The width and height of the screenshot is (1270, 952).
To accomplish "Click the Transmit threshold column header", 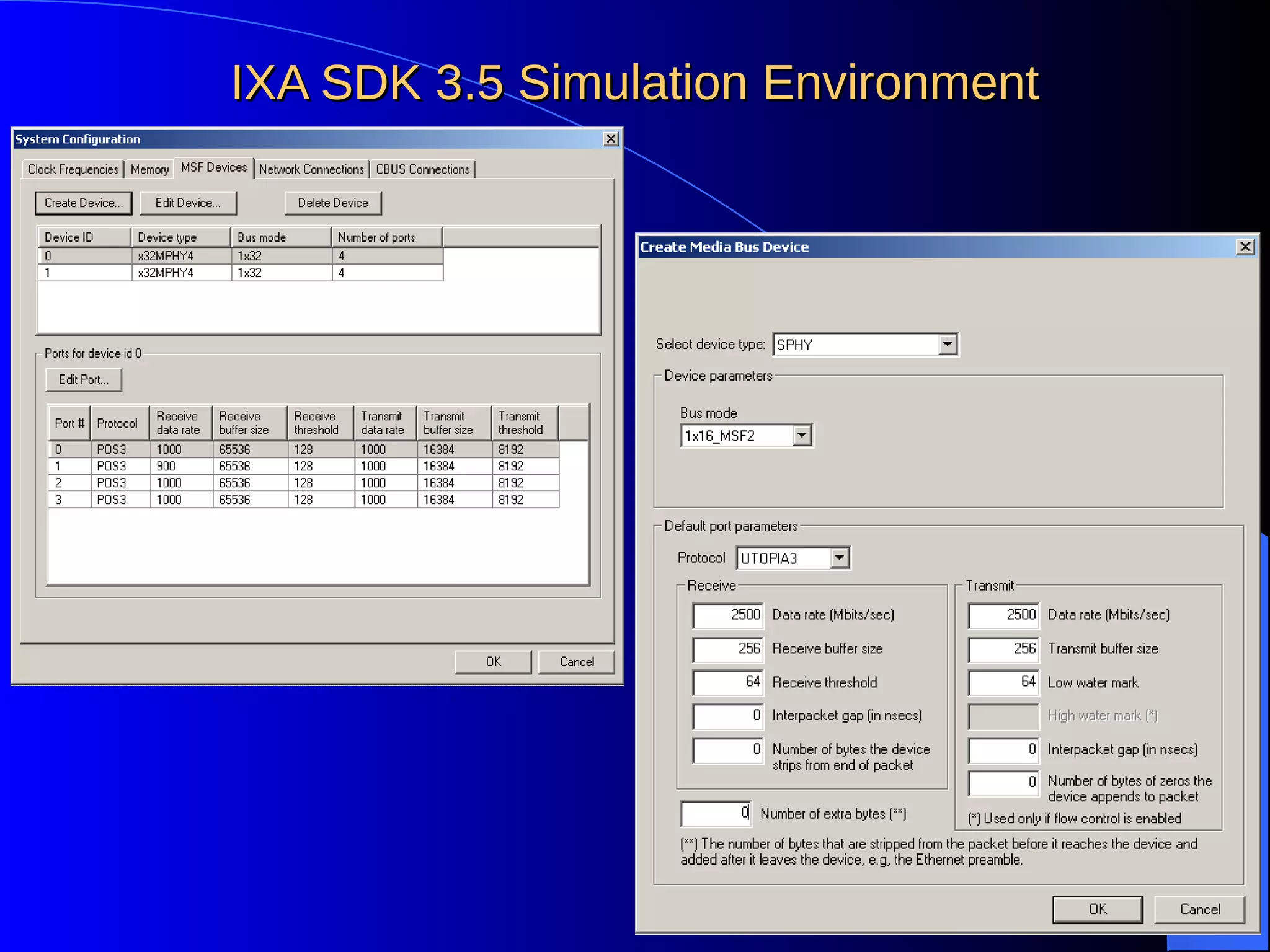I will pos(526,423).
